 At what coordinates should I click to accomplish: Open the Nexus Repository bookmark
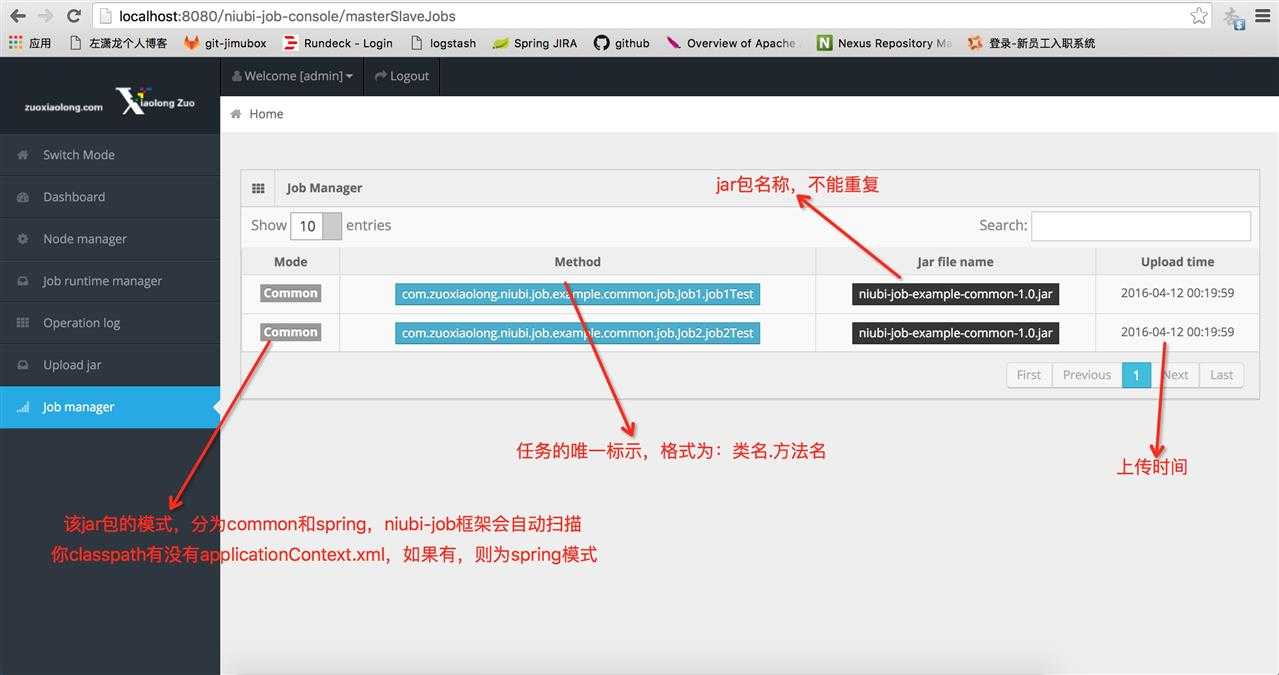tap(884, 43)
